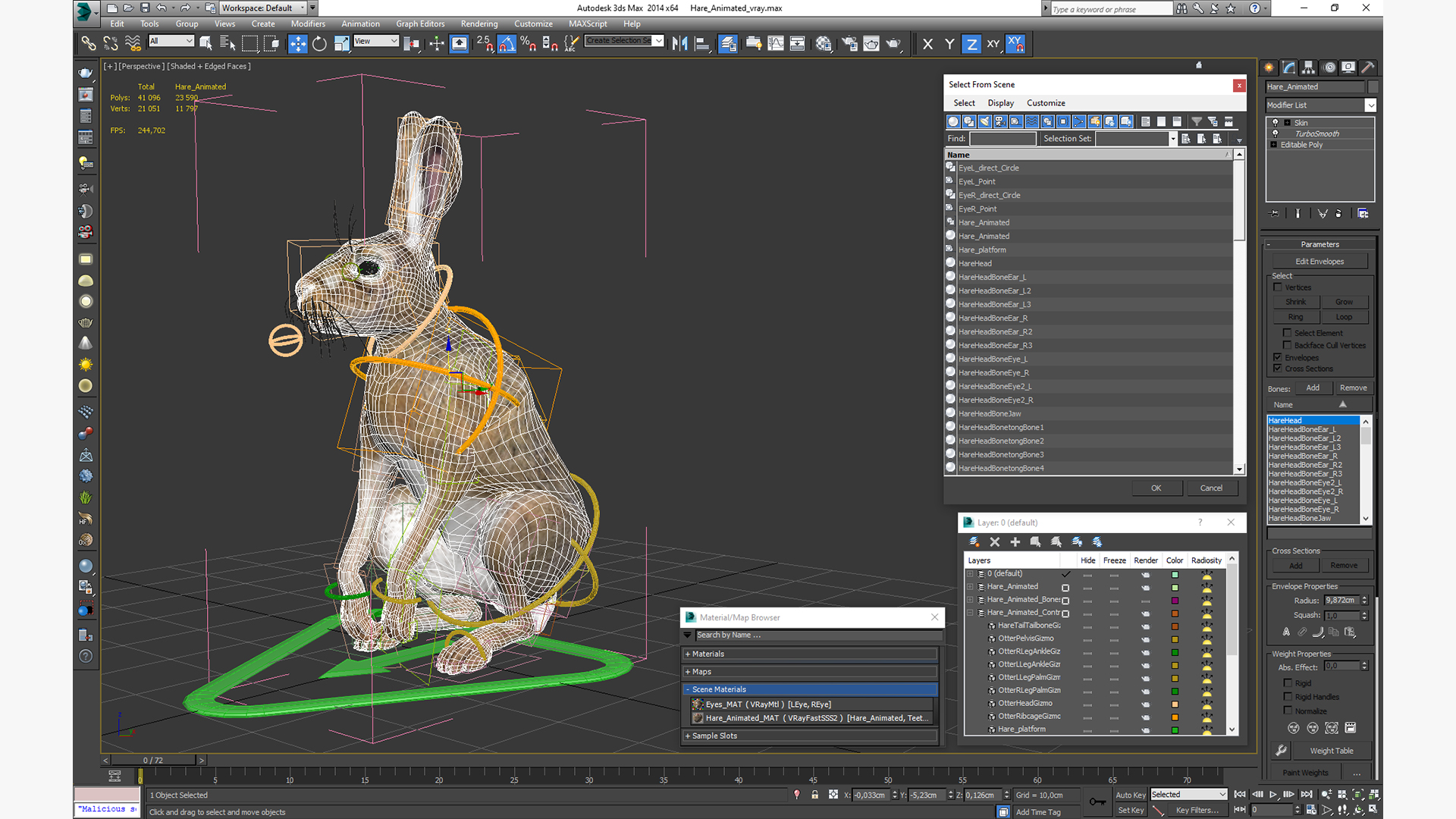Click the Weight Table button
The image size is (1456, 819).
point(1332,751)
